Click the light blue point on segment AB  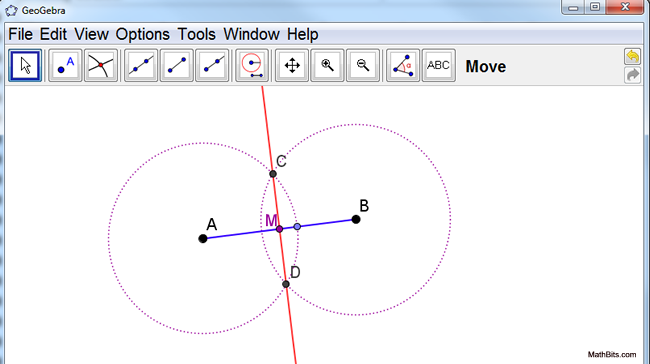(297, 226)
